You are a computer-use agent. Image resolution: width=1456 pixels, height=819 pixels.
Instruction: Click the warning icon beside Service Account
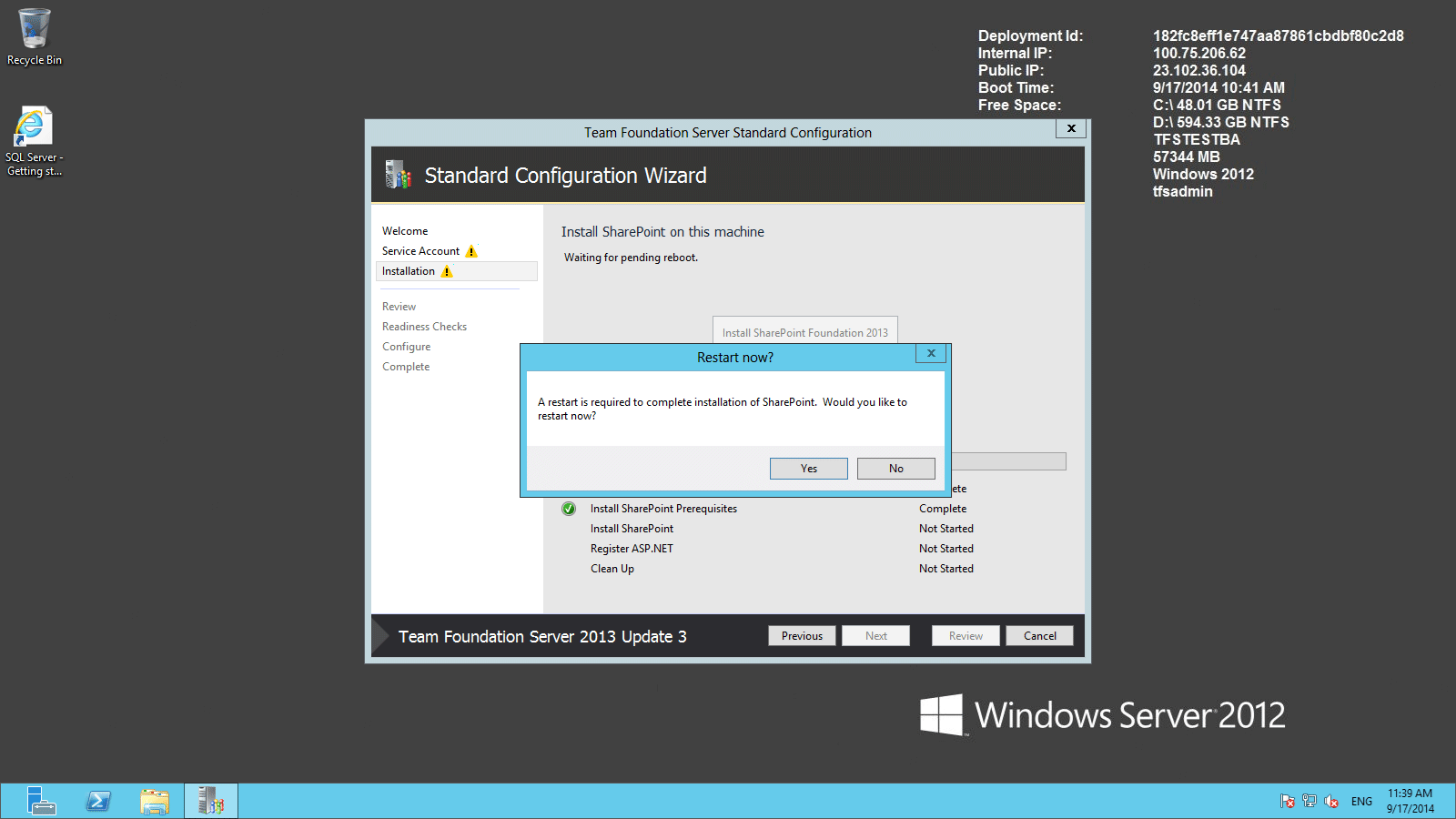pos(471,251)
